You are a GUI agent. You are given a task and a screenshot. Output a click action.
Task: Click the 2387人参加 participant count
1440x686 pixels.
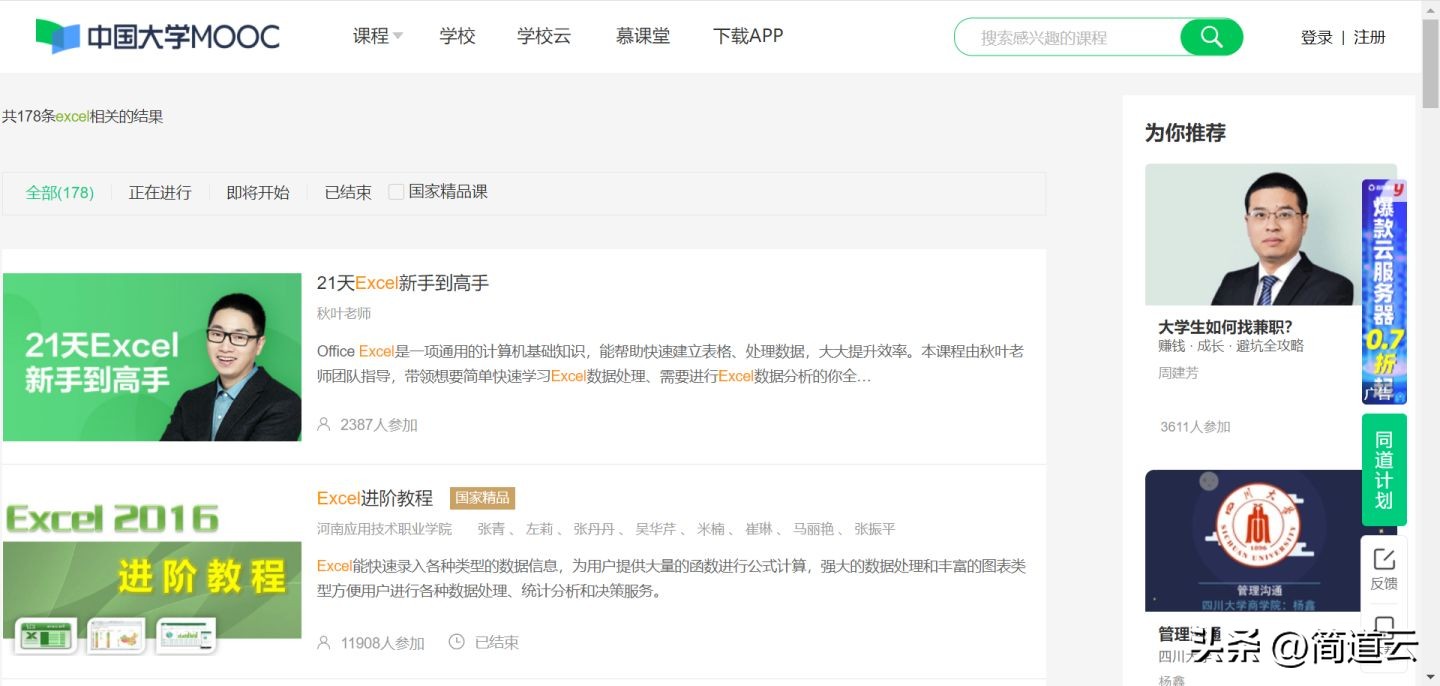[x=379, y=424]
